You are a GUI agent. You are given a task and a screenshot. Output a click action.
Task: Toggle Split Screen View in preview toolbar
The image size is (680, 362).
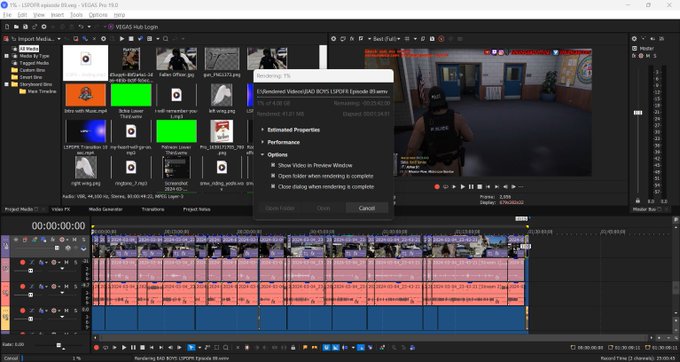(361, 39)
